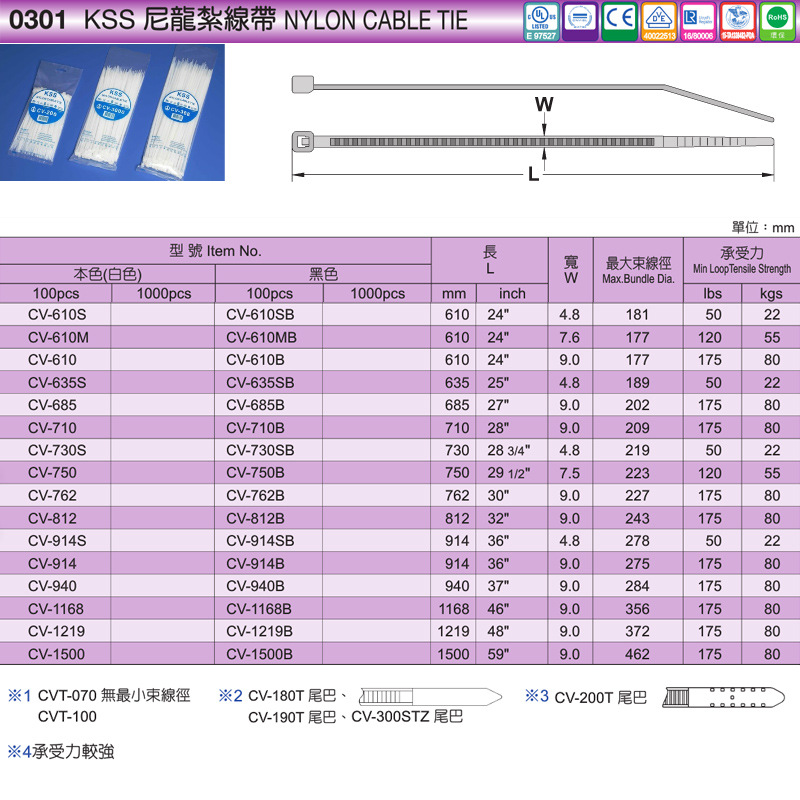This screenshot has height=800, width=800.
Task: Click the 'Min LoopTensile Strength' header
Action: coord(742,268)
